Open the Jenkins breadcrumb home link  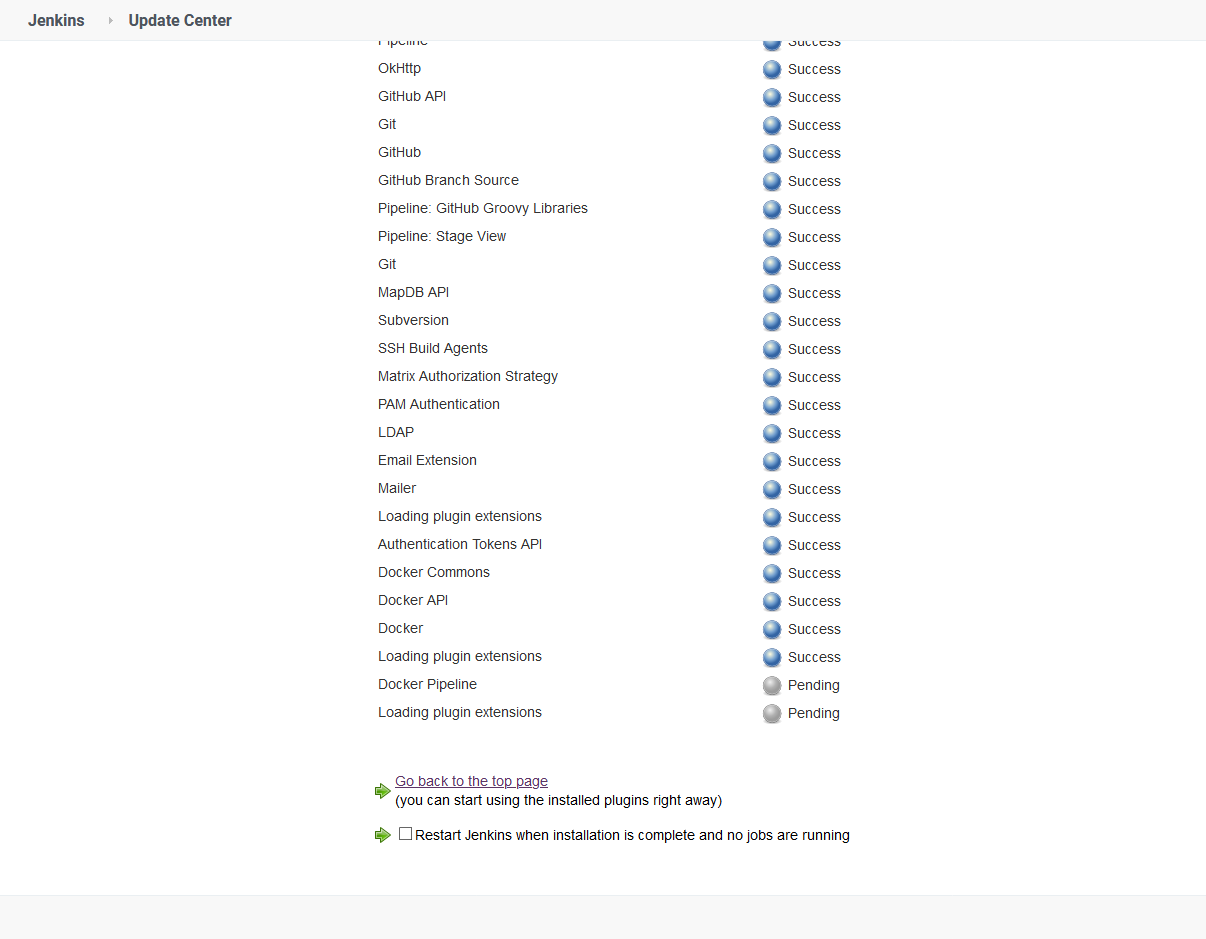point(56,20)
